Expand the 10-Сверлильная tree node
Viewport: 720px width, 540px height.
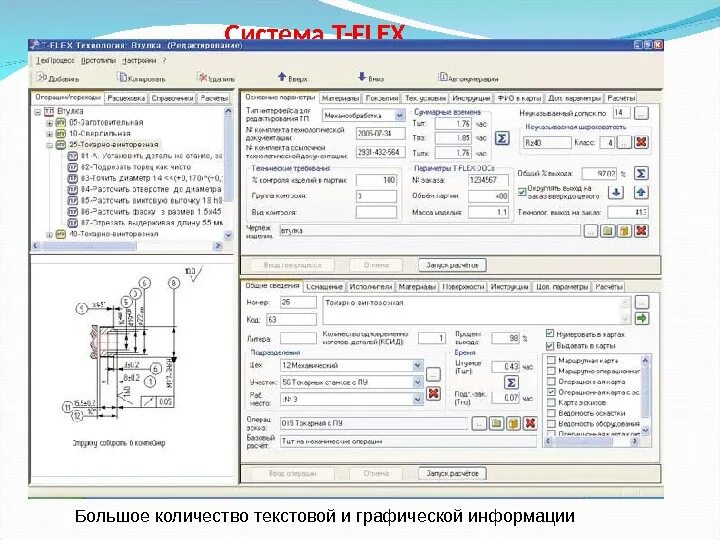point(50,134)
